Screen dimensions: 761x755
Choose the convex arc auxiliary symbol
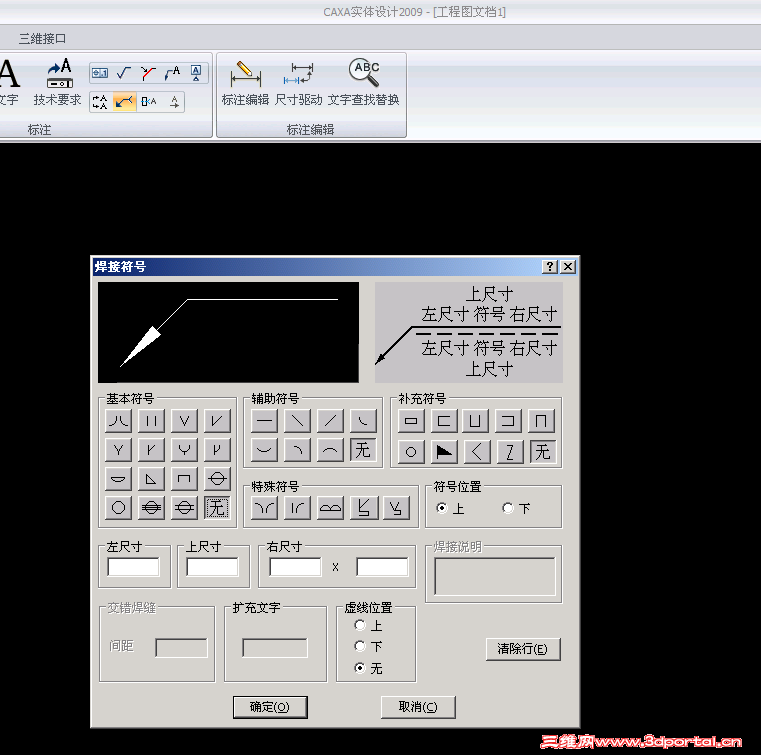pyautogui.click(x=331, y=450)
